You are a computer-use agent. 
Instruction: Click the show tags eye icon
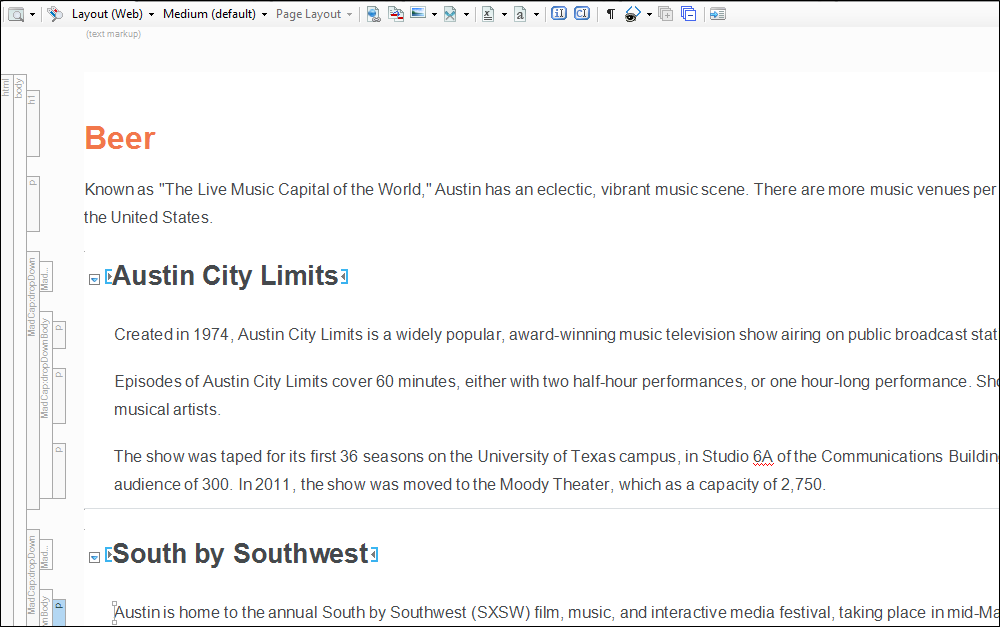click(x=632, y=14)
